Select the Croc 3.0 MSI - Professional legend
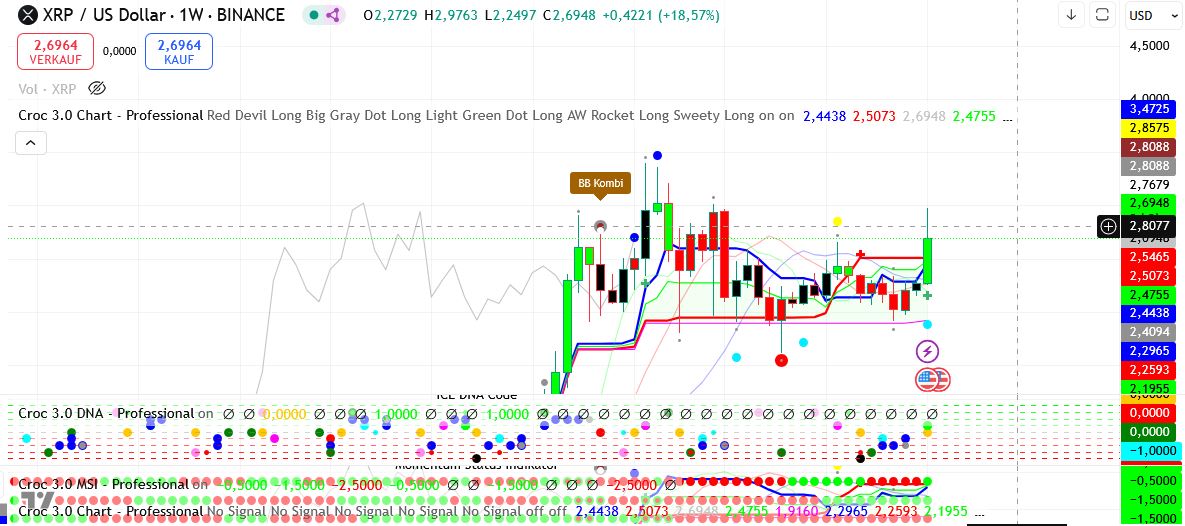The width and height of the screenshot is (1185, 526). 104,484
